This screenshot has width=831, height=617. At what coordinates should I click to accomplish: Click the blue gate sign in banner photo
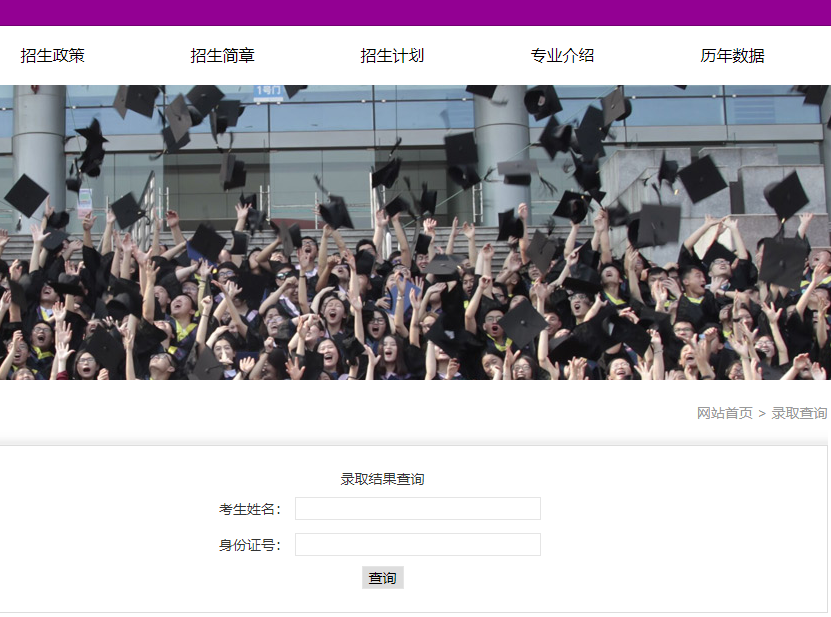click(x=268, y=91)
